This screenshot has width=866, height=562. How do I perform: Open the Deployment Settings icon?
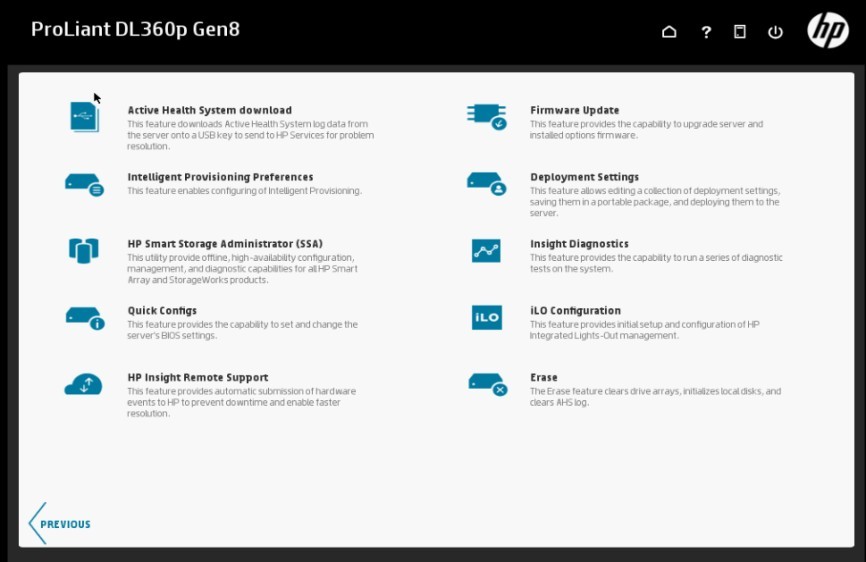(487, 183)
